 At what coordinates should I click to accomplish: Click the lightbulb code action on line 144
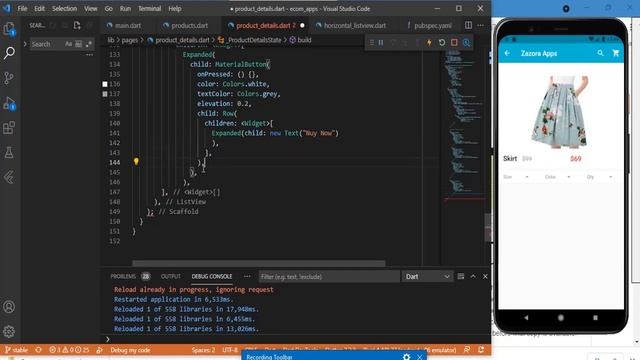(136, 162)
